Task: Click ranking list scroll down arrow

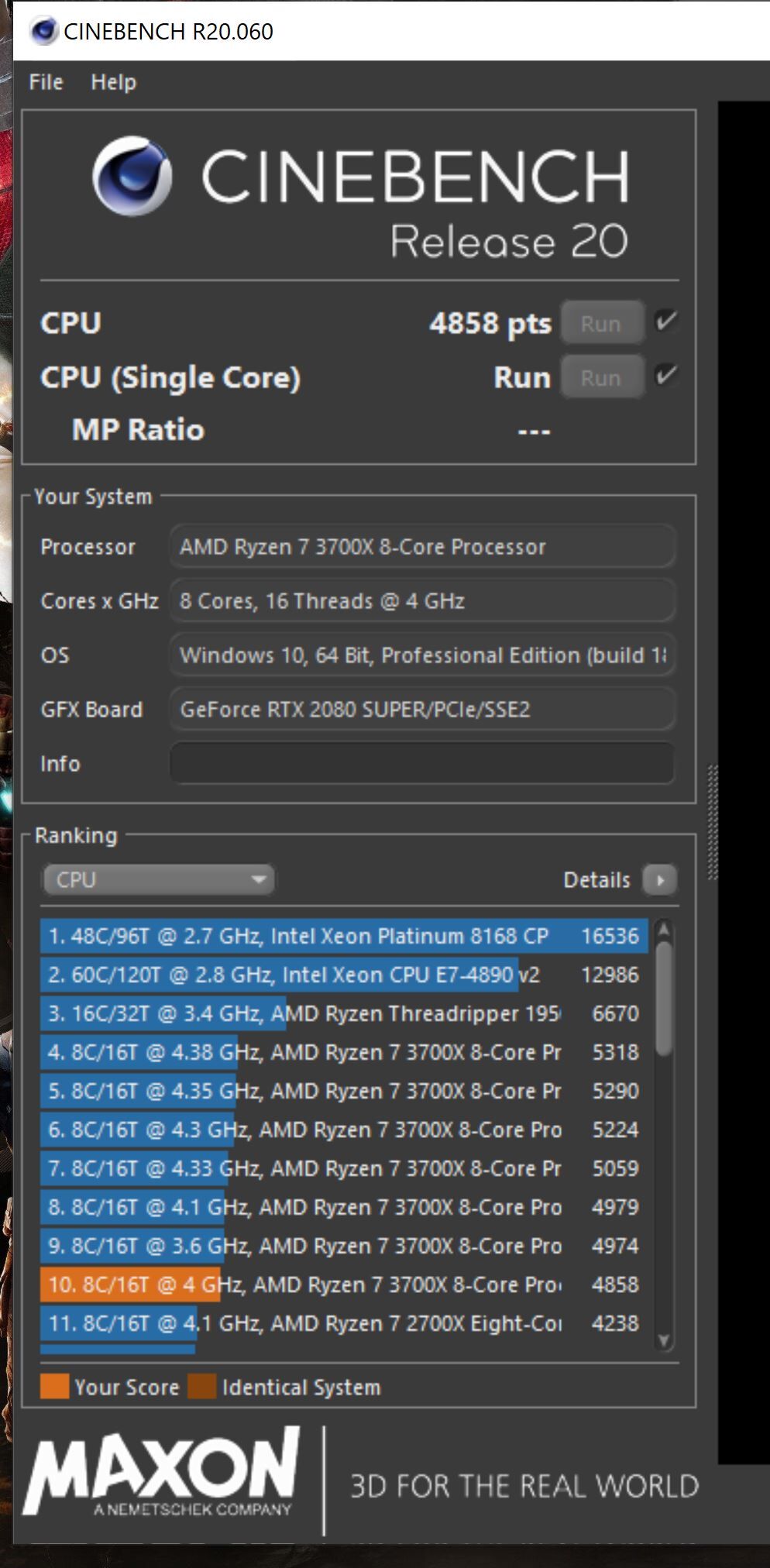Action: tap(664, 1340)
